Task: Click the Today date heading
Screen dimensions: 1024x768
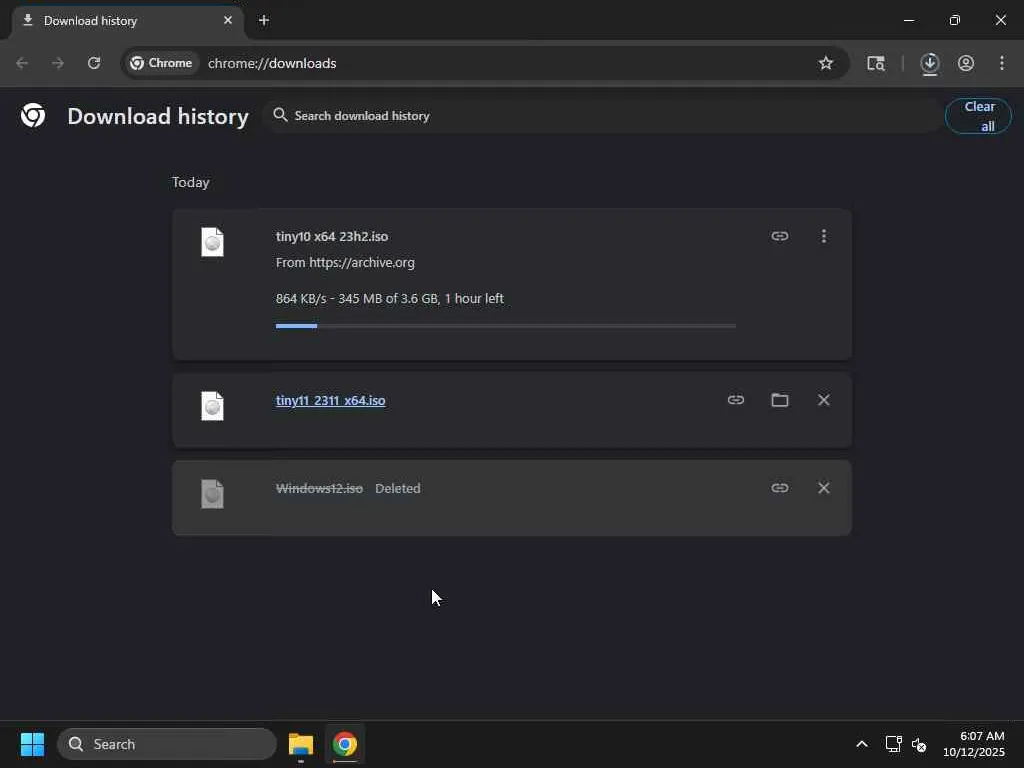Action: pos(190,182)
